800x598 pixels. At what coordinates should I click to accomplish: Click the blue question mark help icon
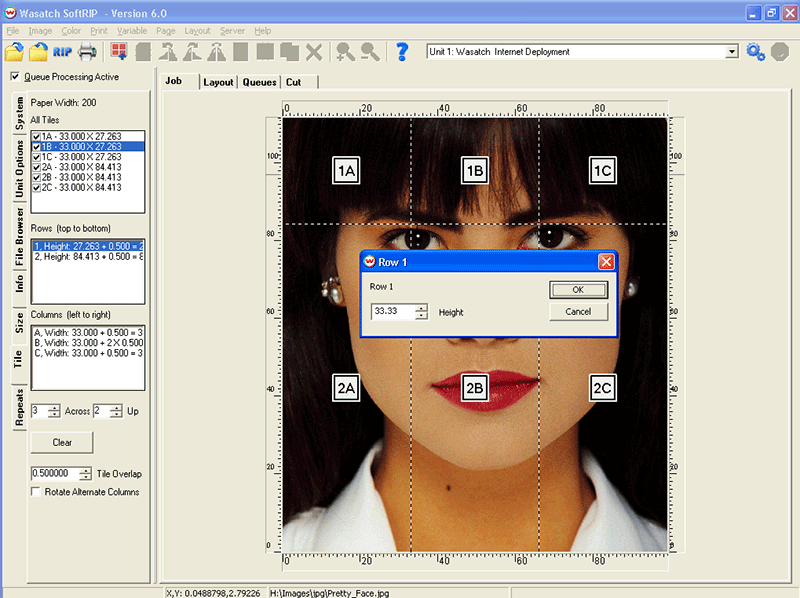pyautogui.click(x=402, y=51)
